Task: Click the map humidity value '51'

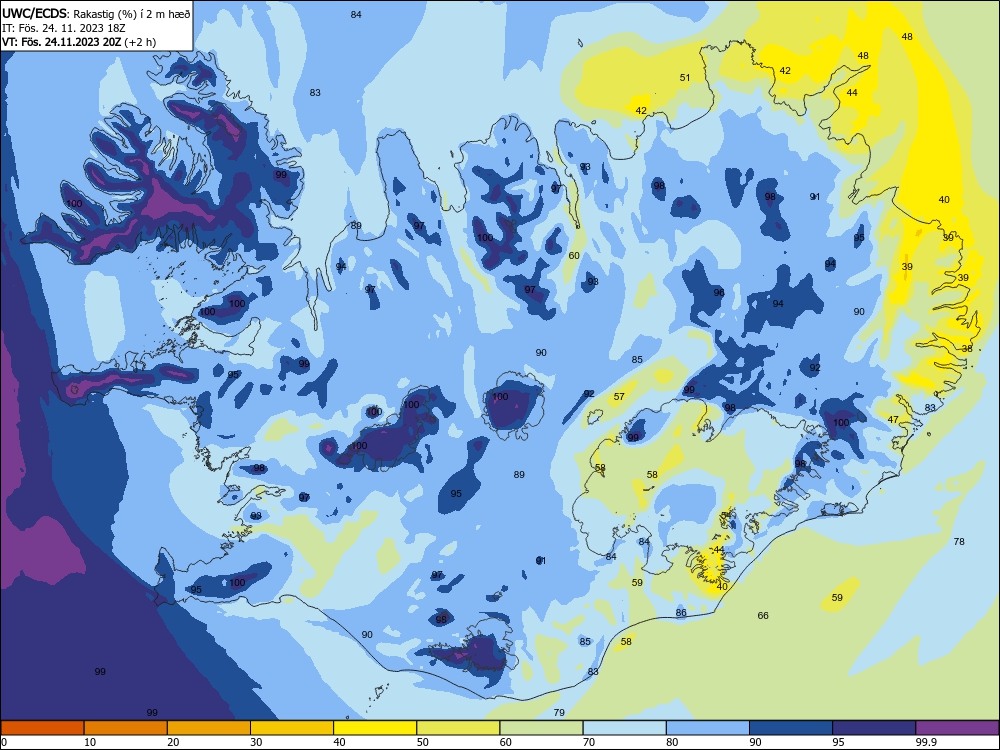Action: coord(685,78)
